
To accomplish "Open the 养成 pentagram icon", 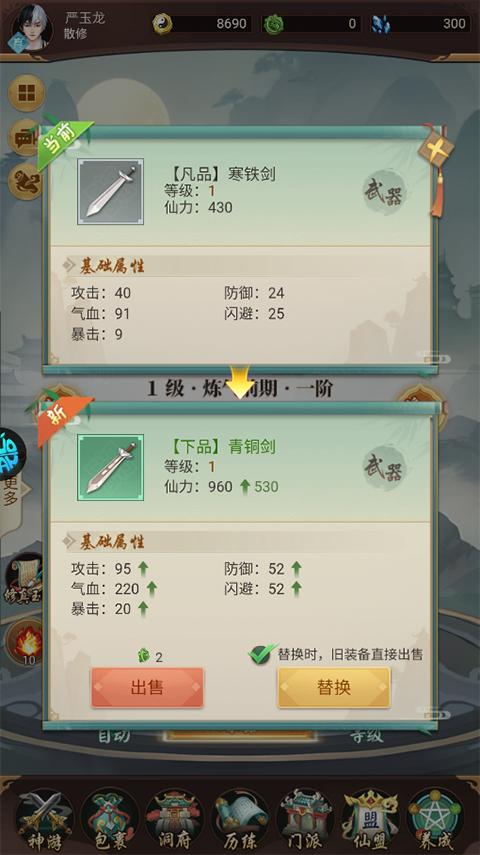I will coord(435,820).
